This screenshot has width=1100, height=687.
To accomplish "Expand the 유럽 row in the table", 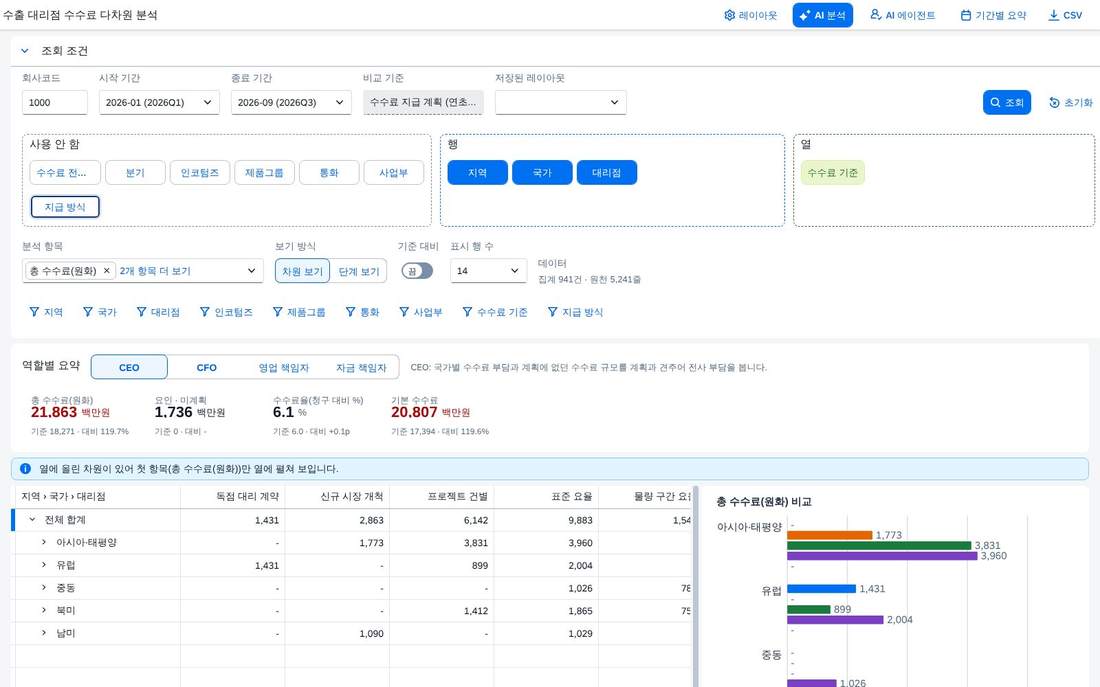I will pyautogui.click(x=43, y=565).
